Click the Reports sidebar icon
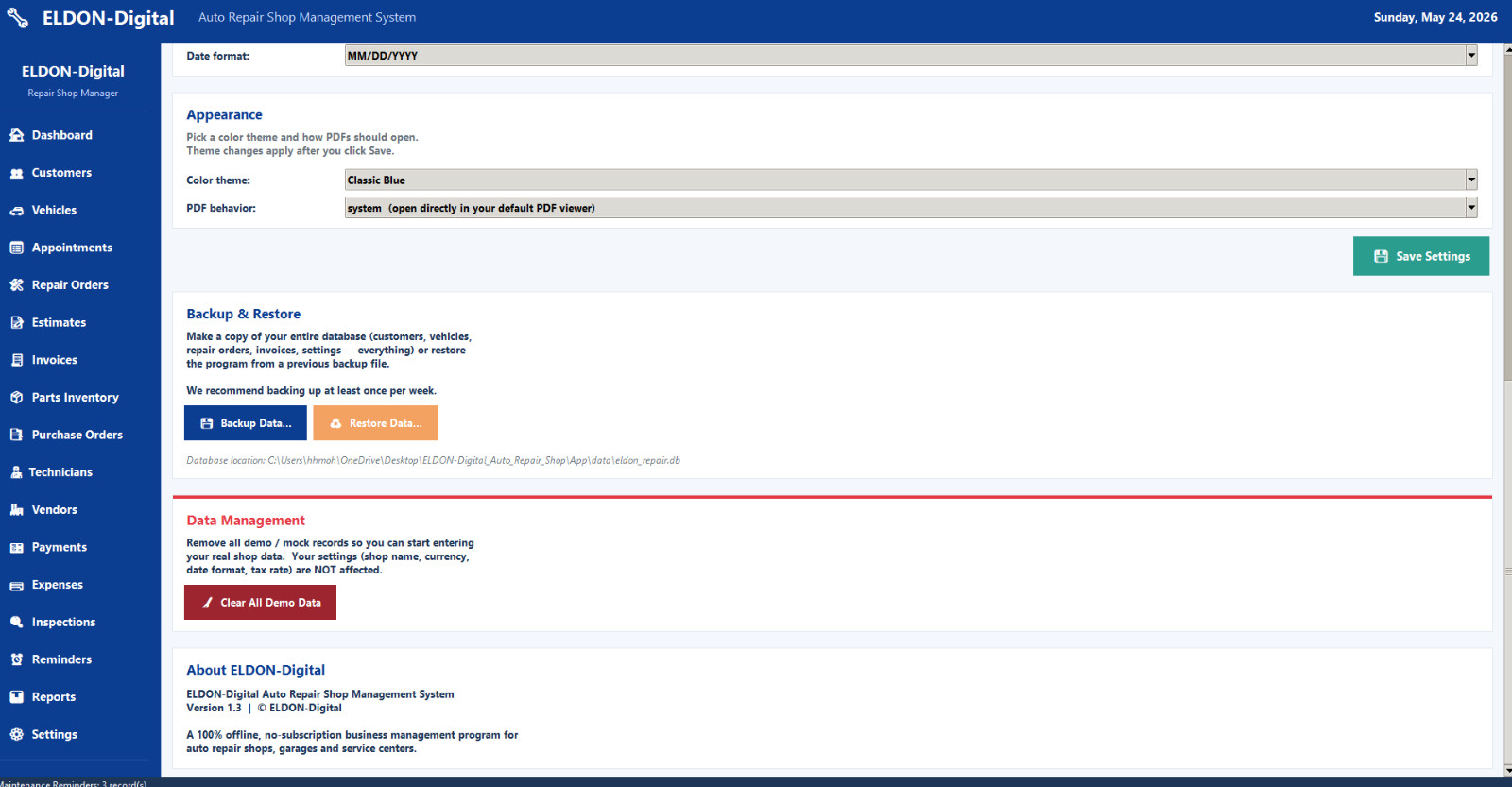Viewport: 1512px width, 787px height. pyautogui.click(x=16, y=697)
